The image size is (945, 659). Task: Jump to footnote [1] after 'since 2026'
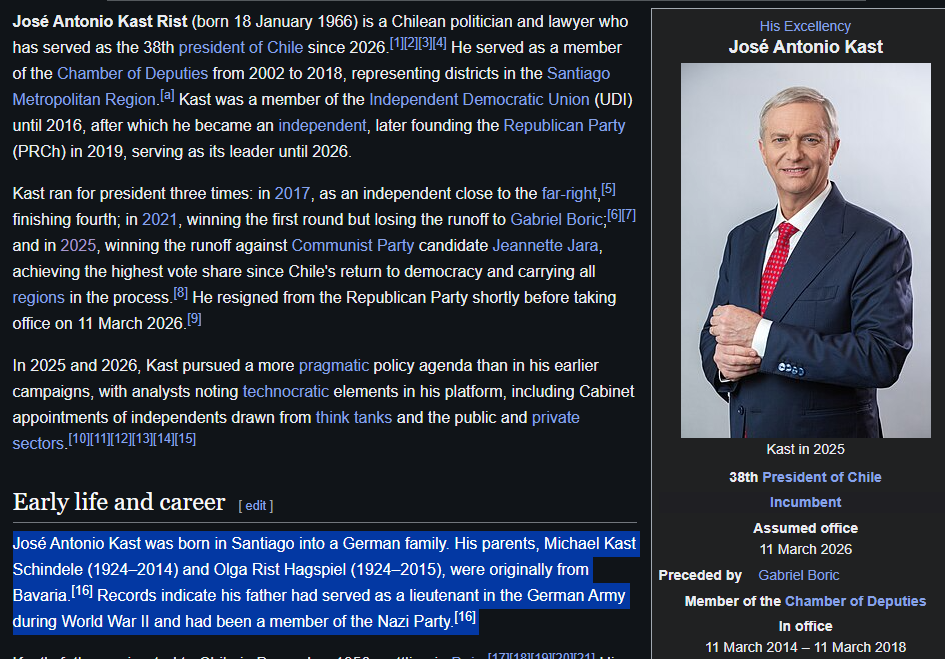[397, 43]
